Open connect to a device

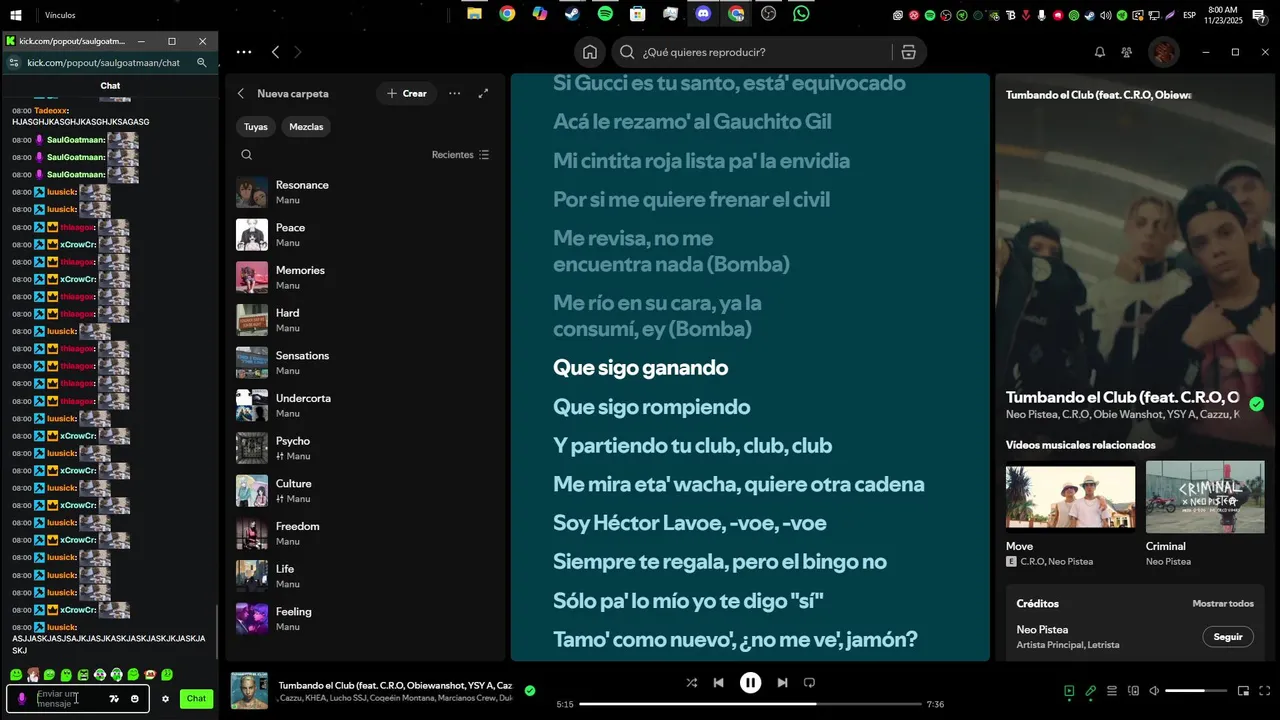1133,691
